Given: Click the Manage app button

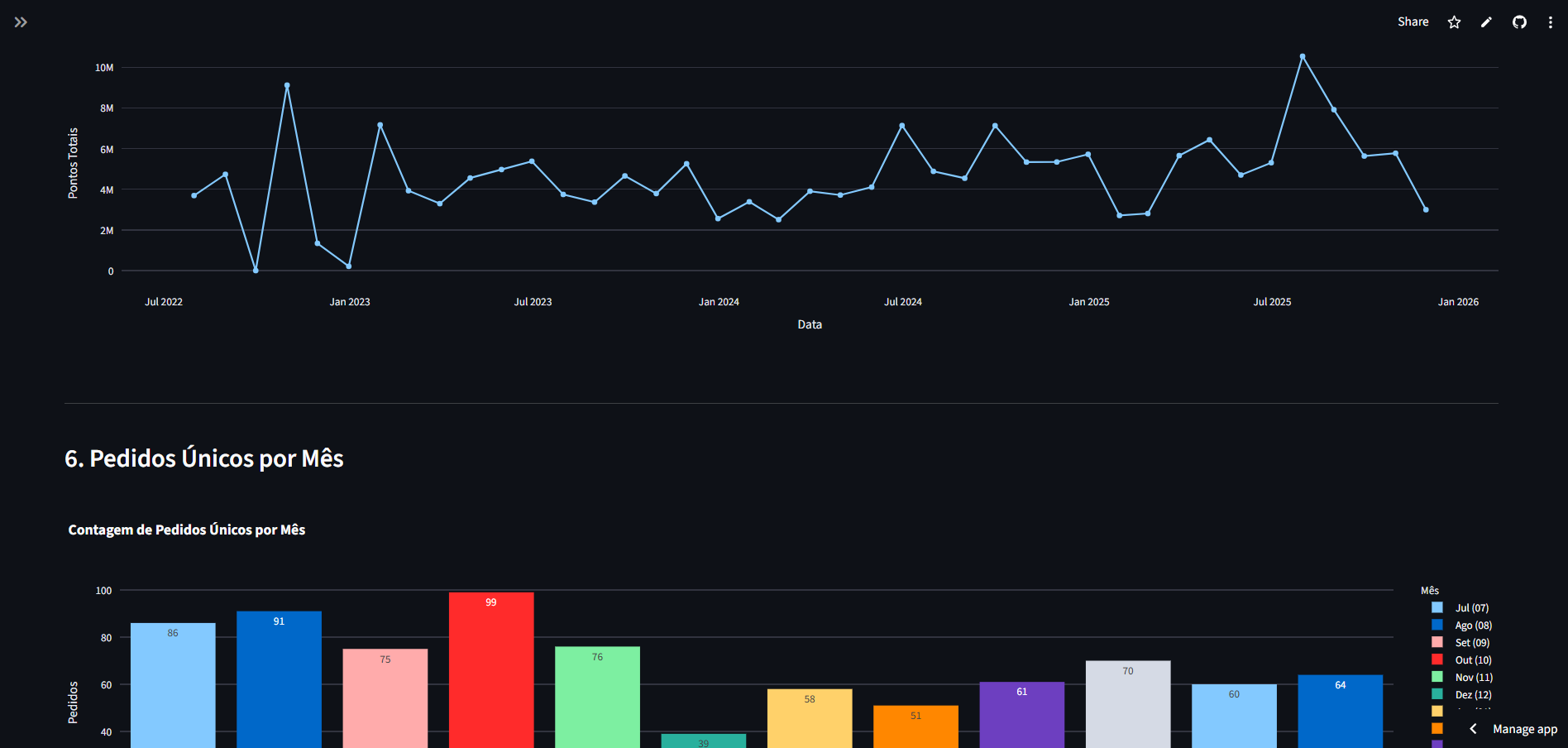Looking at the screenshot, I should pyautogui.click(x=1524, y=729).
